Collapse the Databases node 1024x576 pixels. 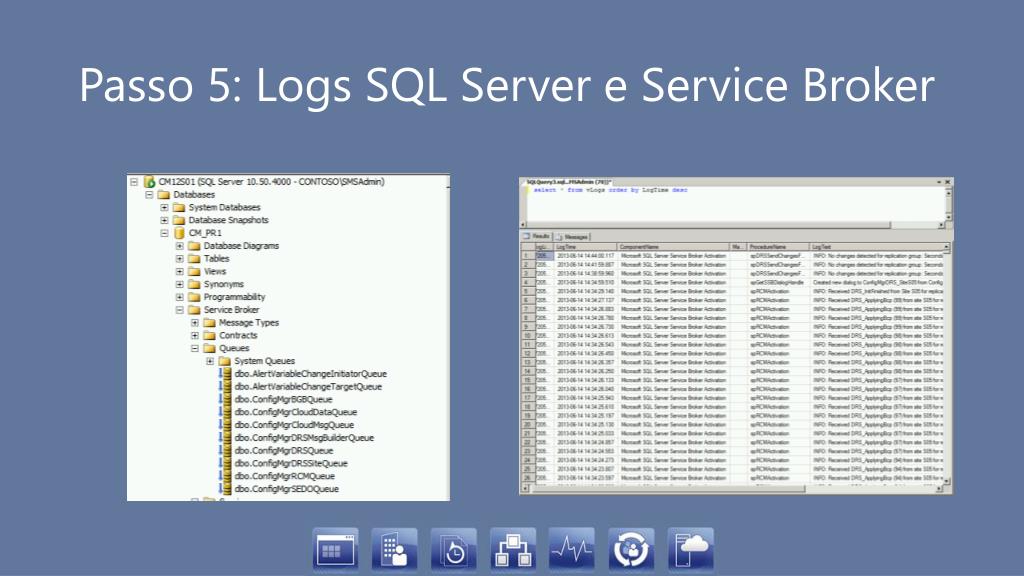(149, 195)
